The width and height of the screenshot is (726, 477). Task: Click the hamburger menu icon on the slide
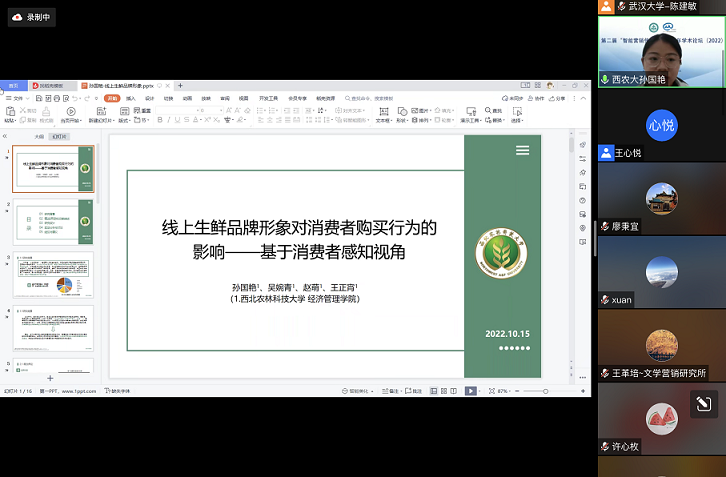point(522,150)
